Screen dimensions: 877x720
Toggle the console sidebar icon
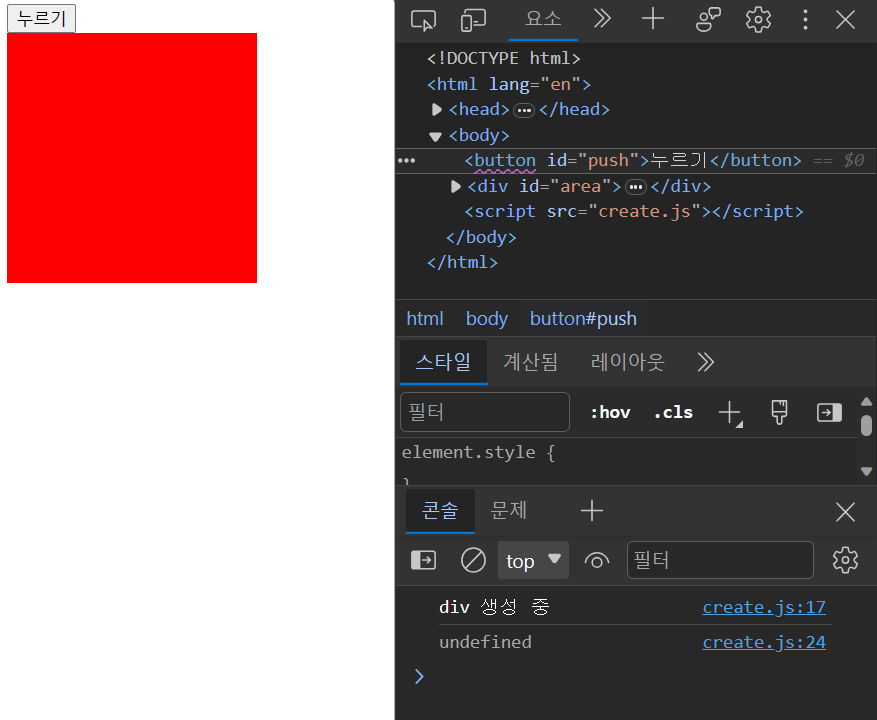[x=423, y=560]
